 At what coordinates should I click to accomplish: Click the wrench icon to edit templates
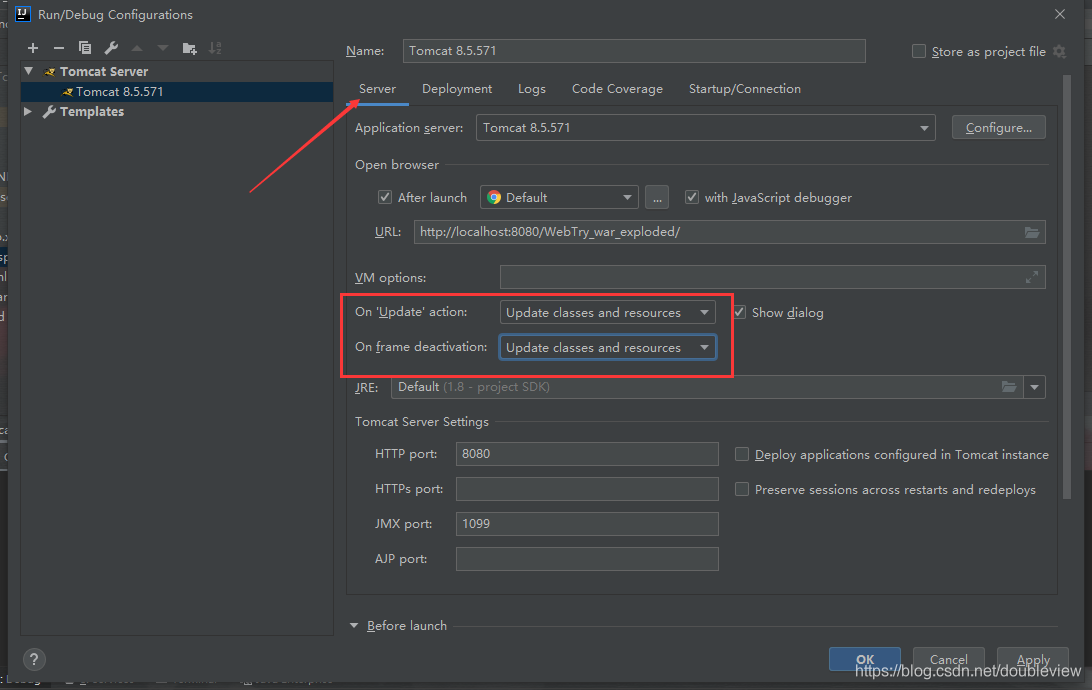(x=111, y=48)
